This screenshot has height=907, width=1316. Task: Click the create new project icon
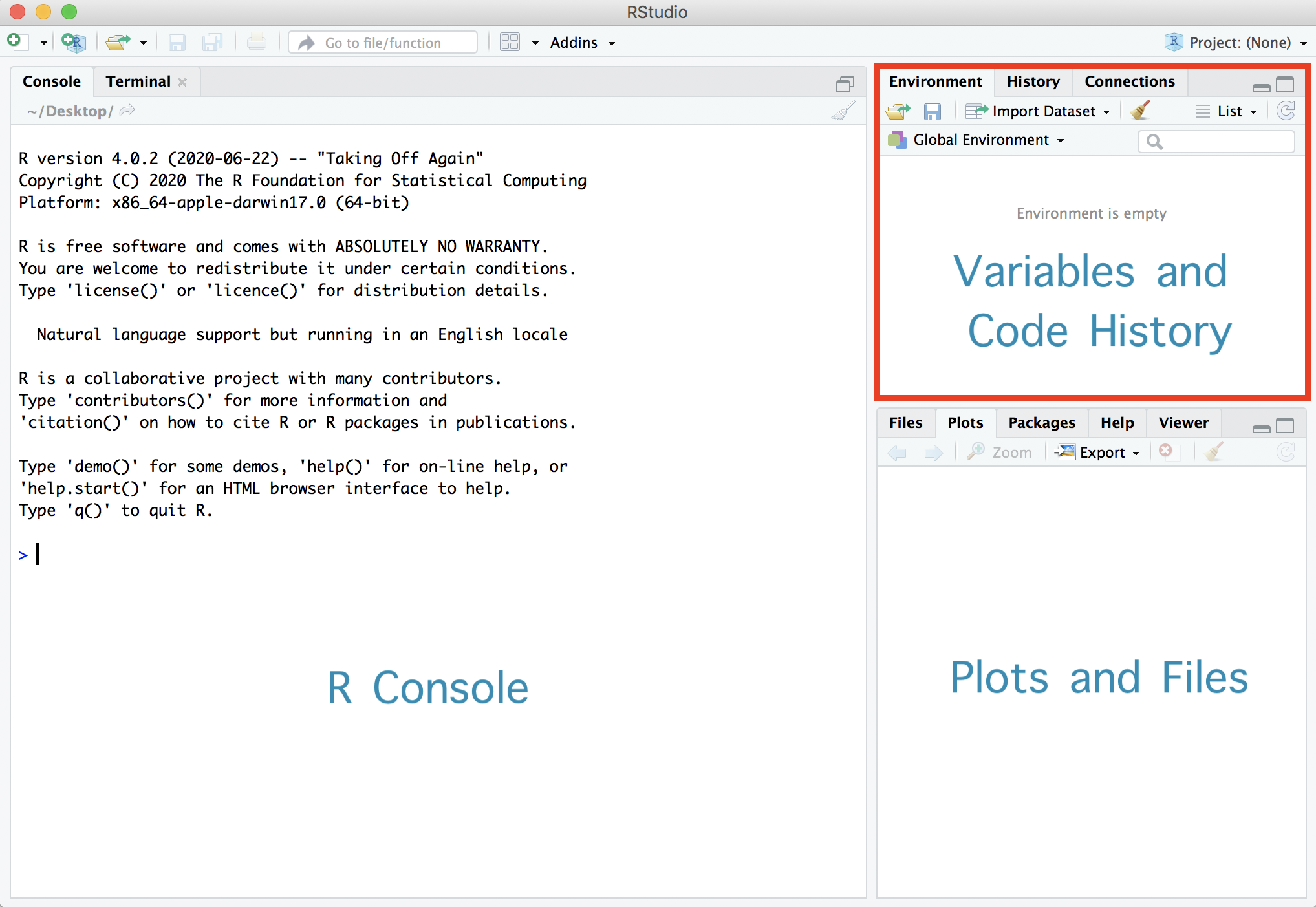click(x=74, y=43)
